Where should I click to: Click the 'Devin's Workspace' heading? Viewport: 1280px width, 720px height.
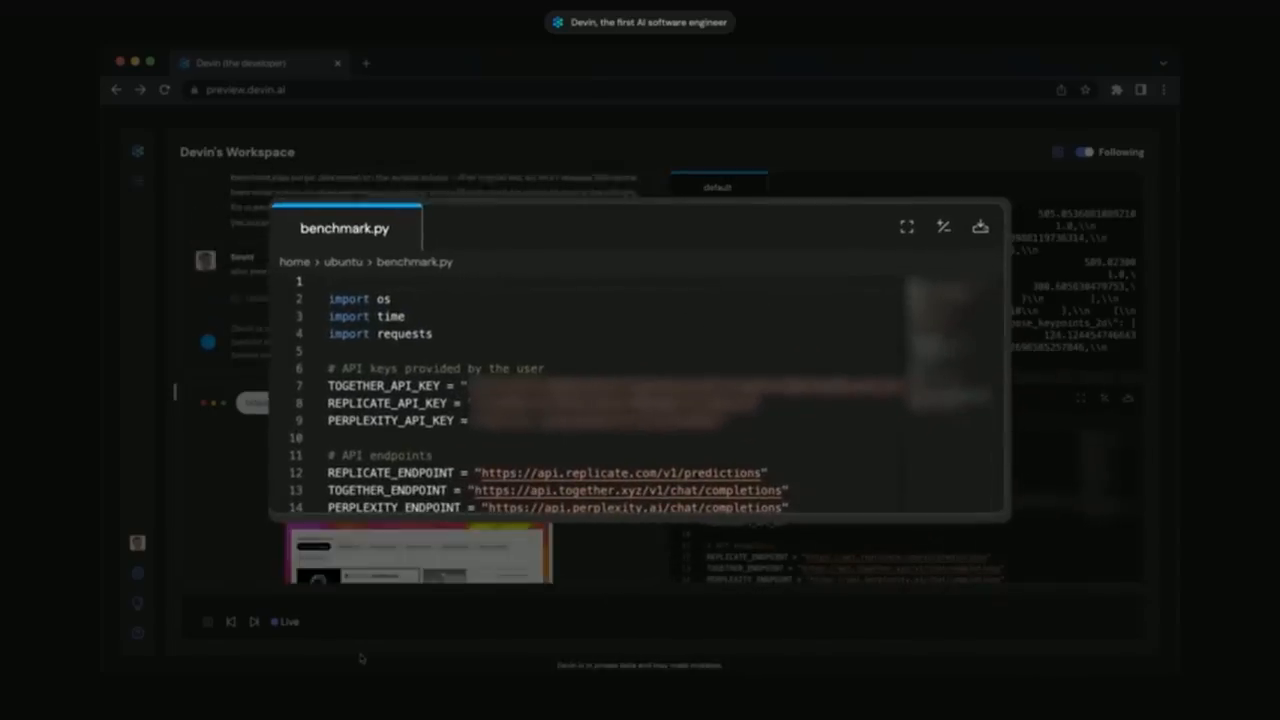[x=237, y=152]
